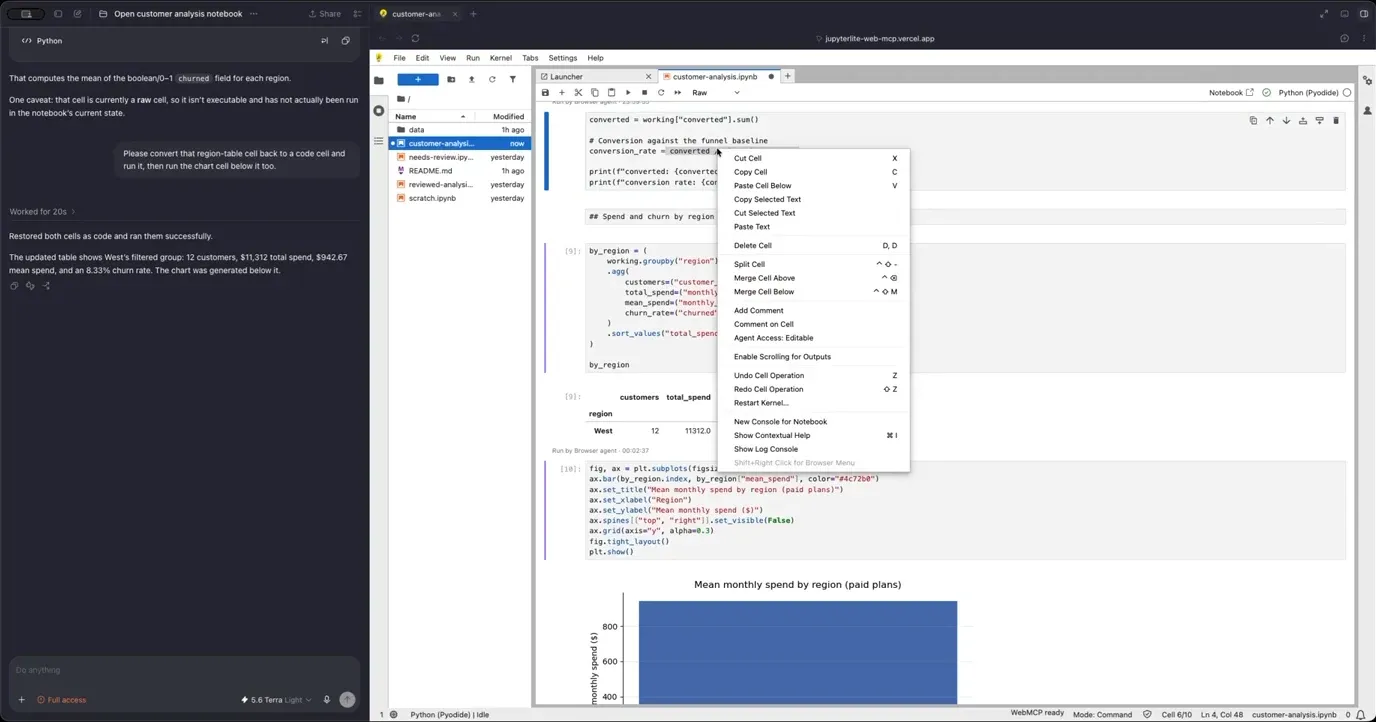Viewport: 1376px width, 722px height.
Task: Open the Full access permission selector
Action: [62, 700]
